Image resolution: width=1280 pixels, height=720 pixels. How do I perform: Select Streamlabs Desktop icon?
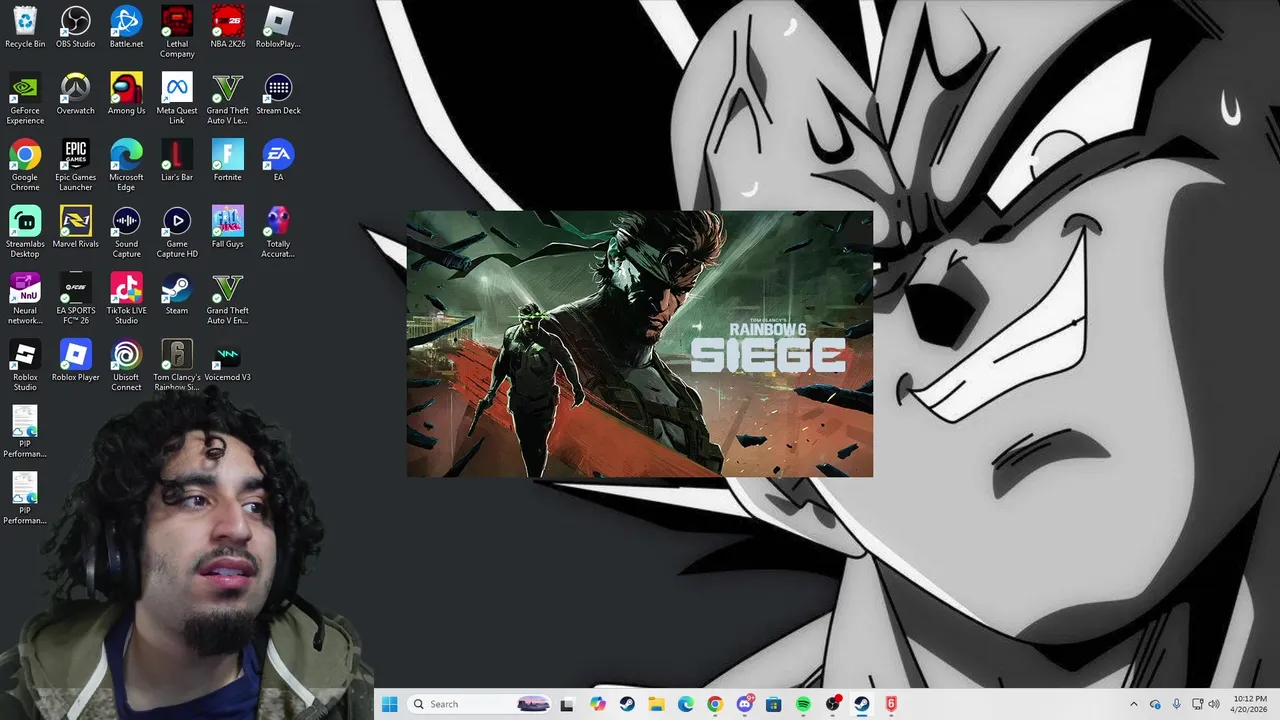(x=25, y=232)
